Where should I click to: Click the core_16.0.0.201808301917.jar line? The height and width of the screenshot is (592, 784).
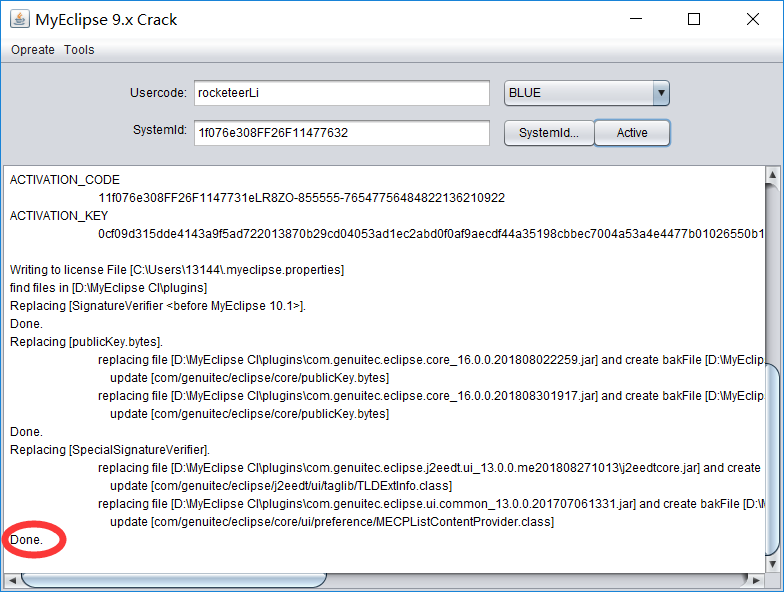pos(431,396)
